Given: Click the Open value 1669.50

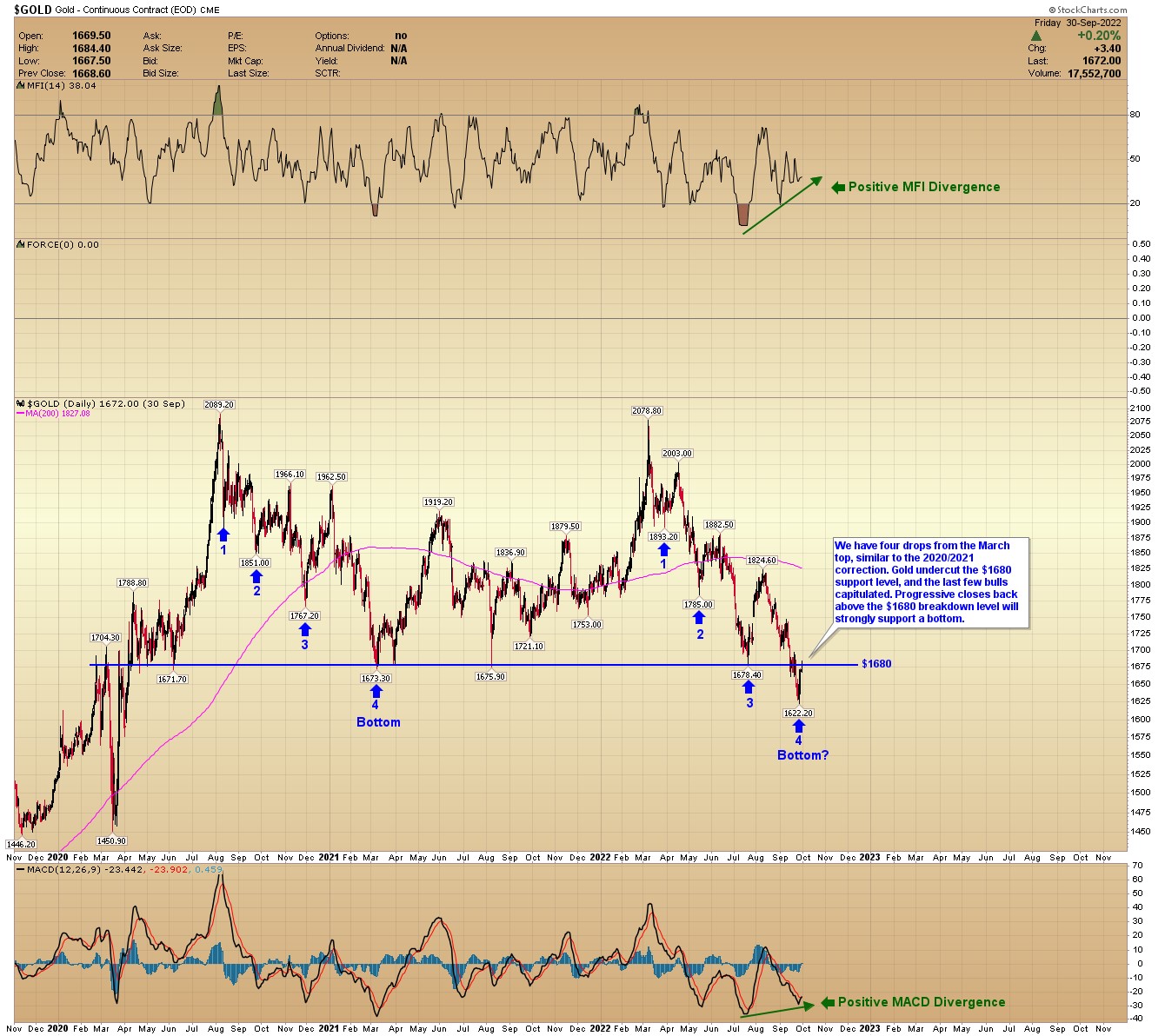Looking at the screenshot, I should pos(91,36).
